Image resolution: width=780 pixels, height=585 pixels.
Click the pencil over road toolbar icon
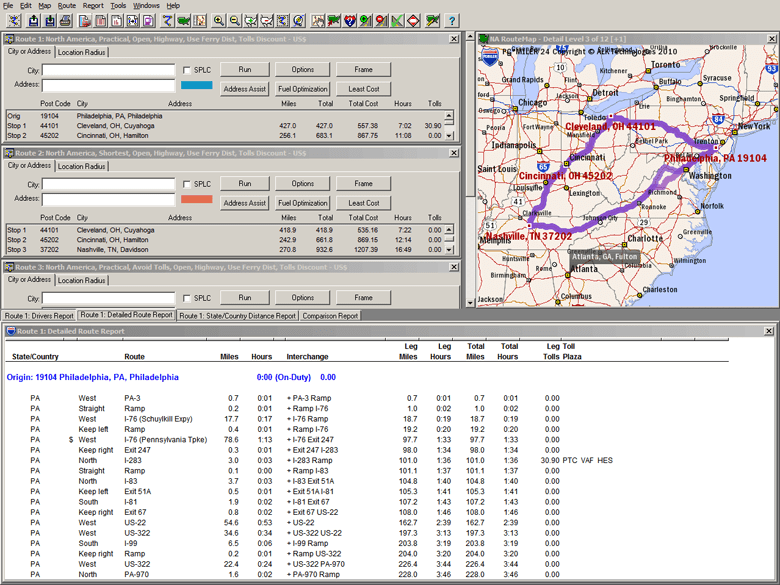tap(432, 20)
